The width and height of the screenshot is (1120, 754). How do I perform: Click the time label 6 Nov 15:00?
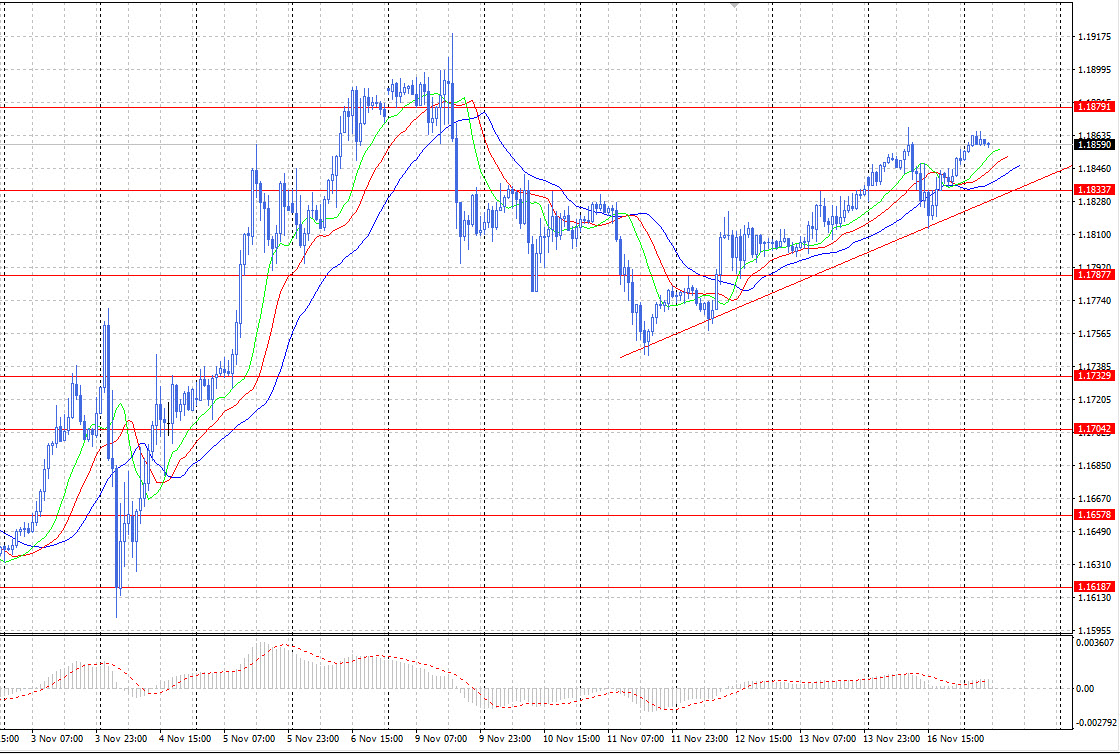377,738
